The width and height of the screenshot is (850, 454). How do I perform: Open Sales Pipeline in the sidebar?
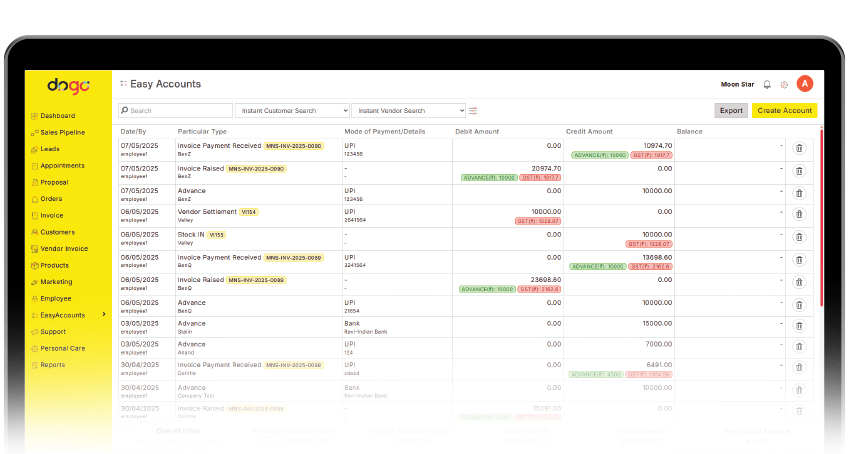point(62,132)
